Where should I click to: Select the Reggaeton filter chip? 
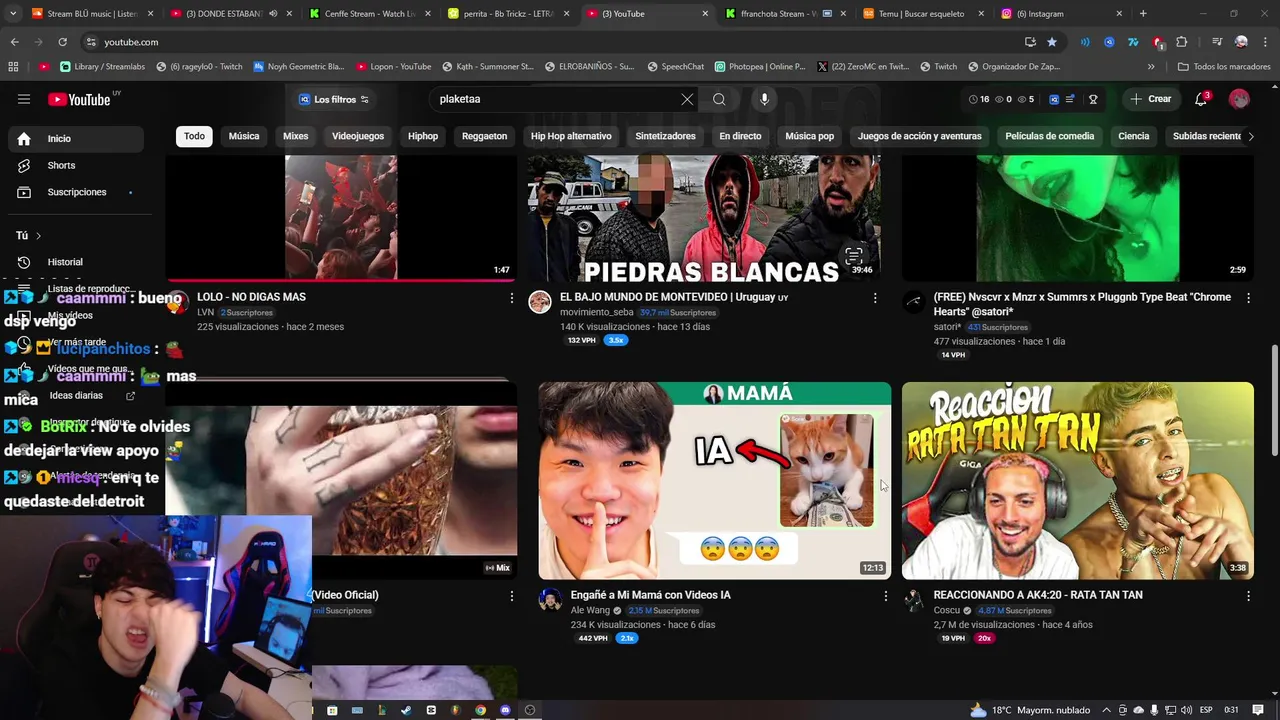tap(485, 136)
